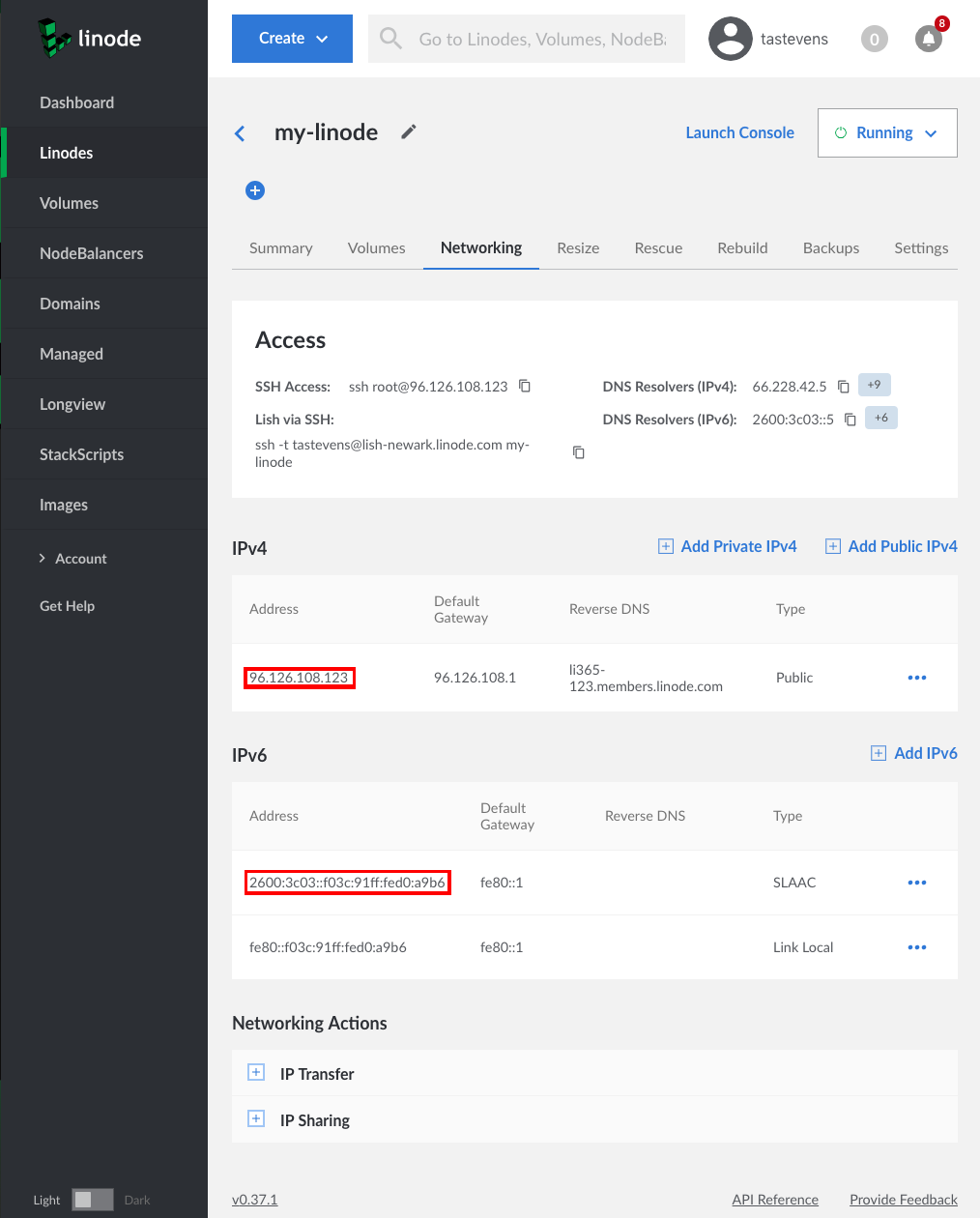The width and height of the screenshot is (980, 1218).
Task: Go back using the left arrow icon
Action: pyautogui.click(x=241, y=133)
